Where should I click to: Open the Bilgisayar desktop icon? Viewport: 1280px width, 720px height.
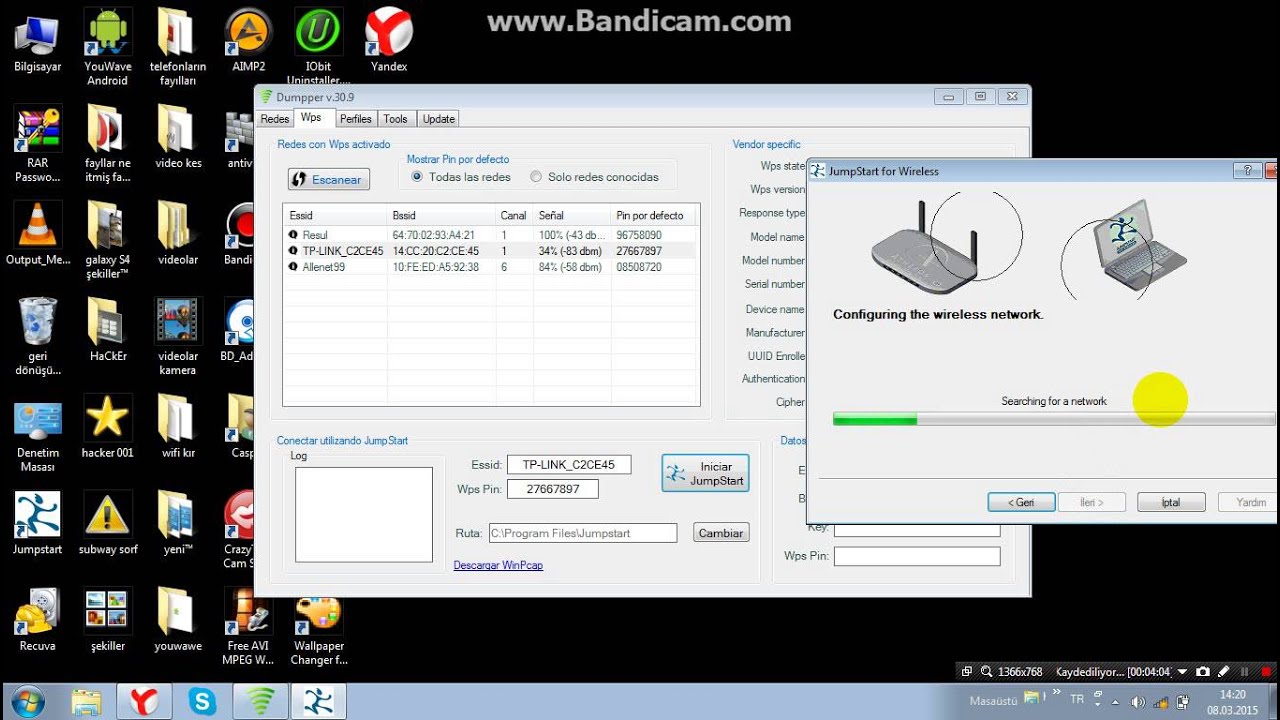tap(37, 41)
